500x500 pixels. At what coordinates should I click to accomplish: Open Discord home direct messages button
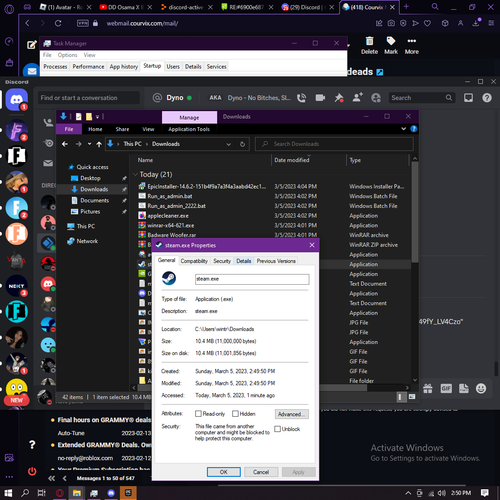[x=16, y=100]
